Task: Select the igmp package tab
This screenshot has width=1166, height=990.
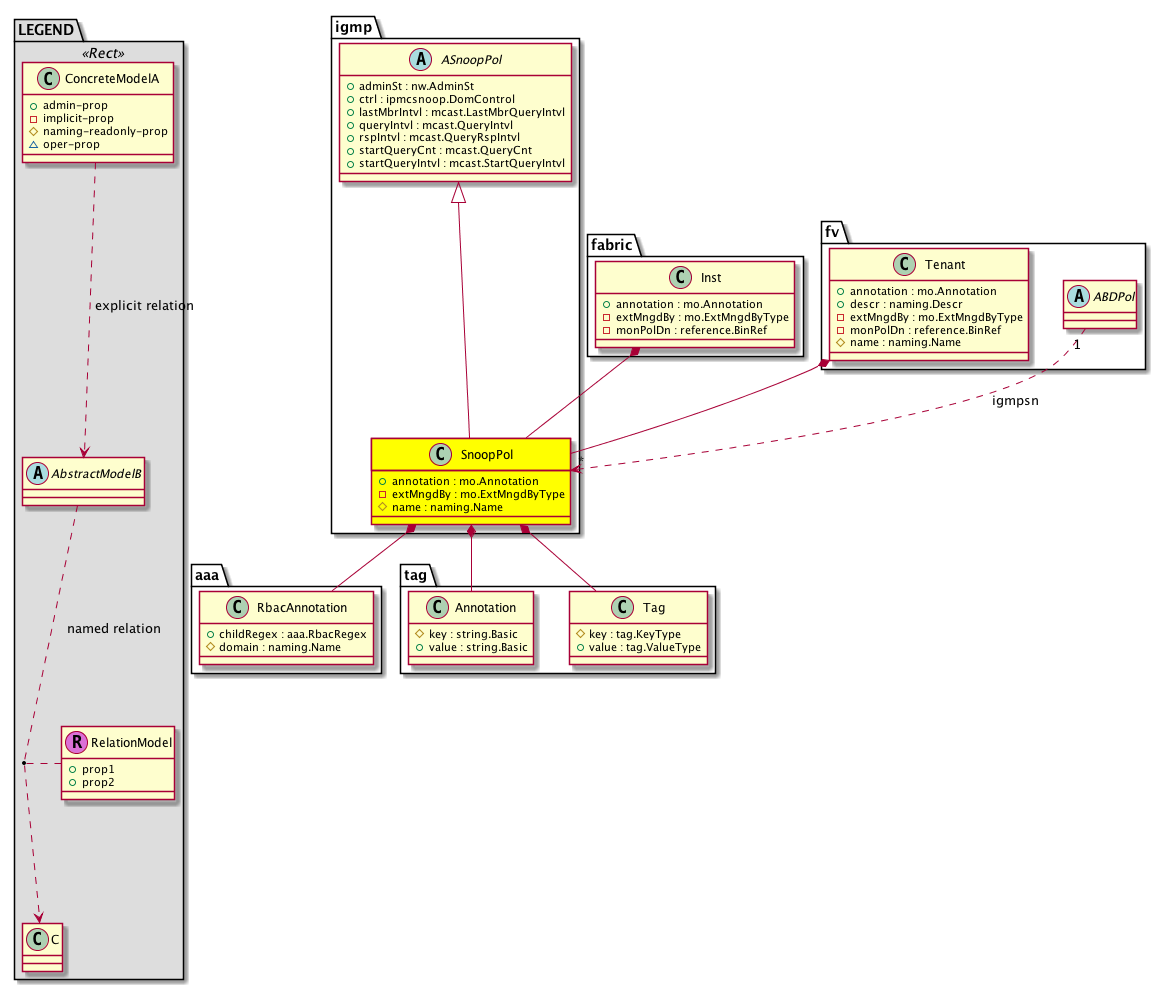Action: pyautogui.click(x=352, y=28)
